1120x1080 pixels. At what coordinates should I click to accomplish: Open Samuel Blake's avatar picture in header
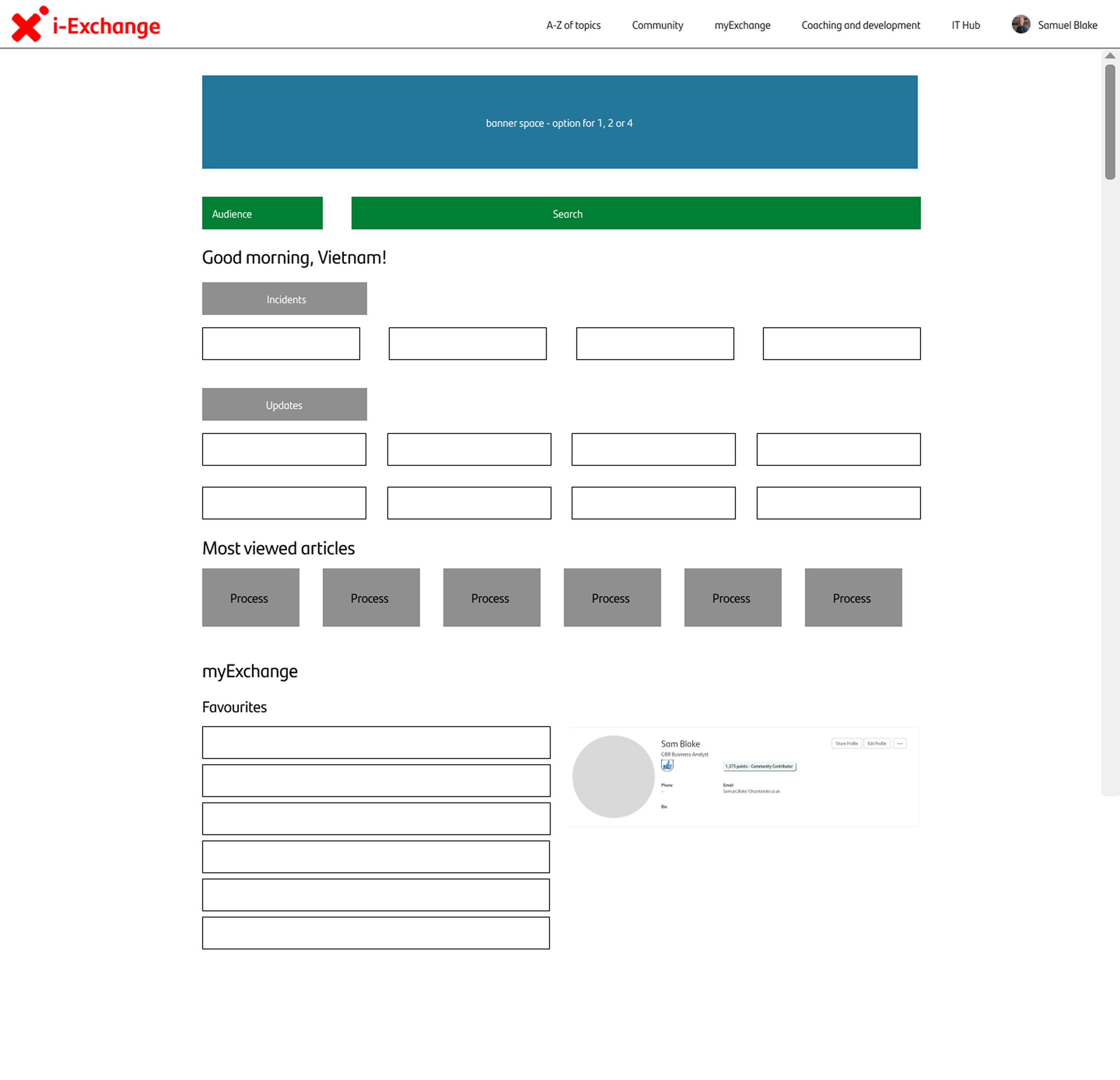[x=1020, y=24]
